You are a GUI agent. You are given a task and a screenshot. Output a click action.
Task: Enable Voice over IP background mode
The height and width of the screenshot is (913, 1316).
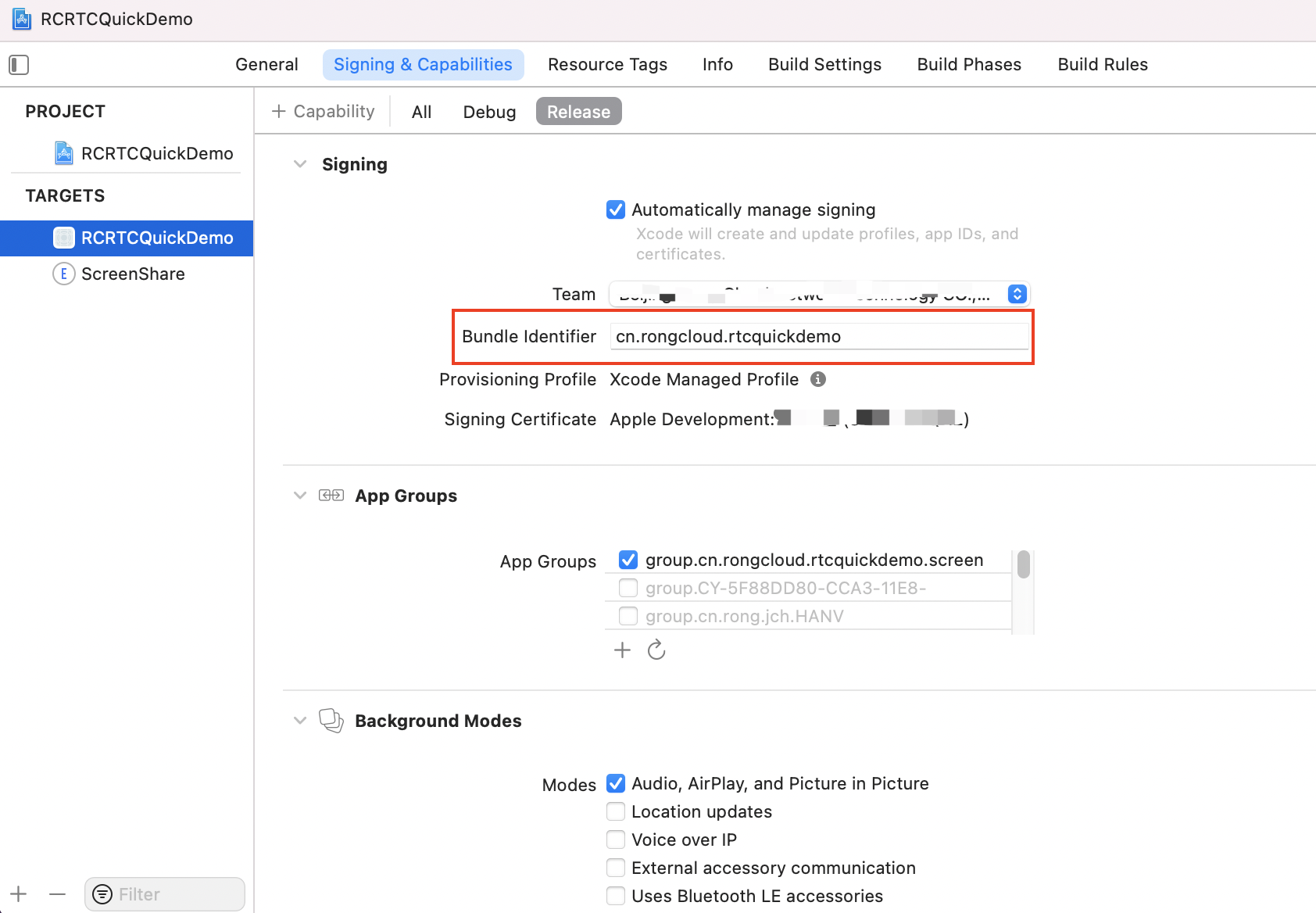coord(616,840)
